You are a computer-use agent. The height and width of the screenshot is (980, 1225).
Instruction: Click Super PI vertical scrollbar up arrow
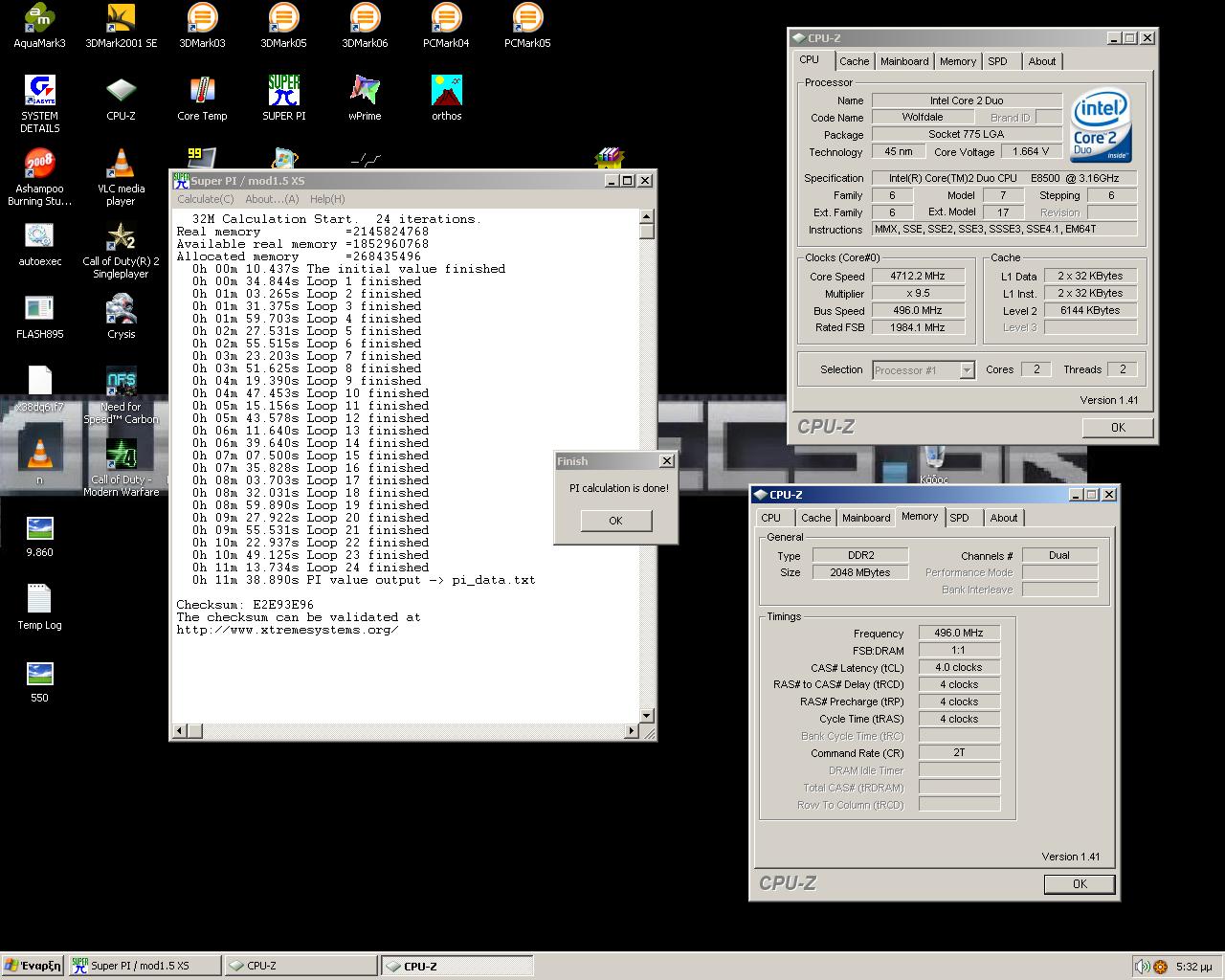[x=647, y=216]
